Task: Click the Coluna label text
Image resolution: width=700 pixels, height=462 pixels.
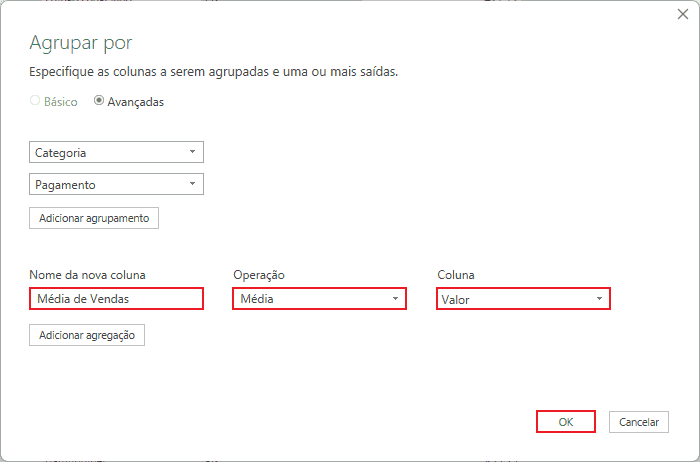Action: pos(456,275)
